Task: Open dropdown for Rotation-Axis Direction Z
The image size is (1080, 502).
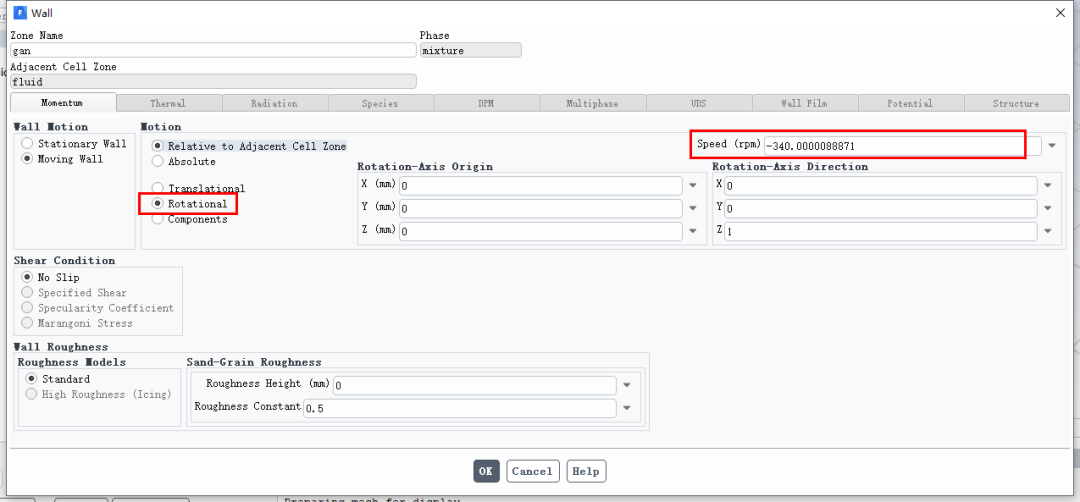Action: click(x=1048, y=231)
